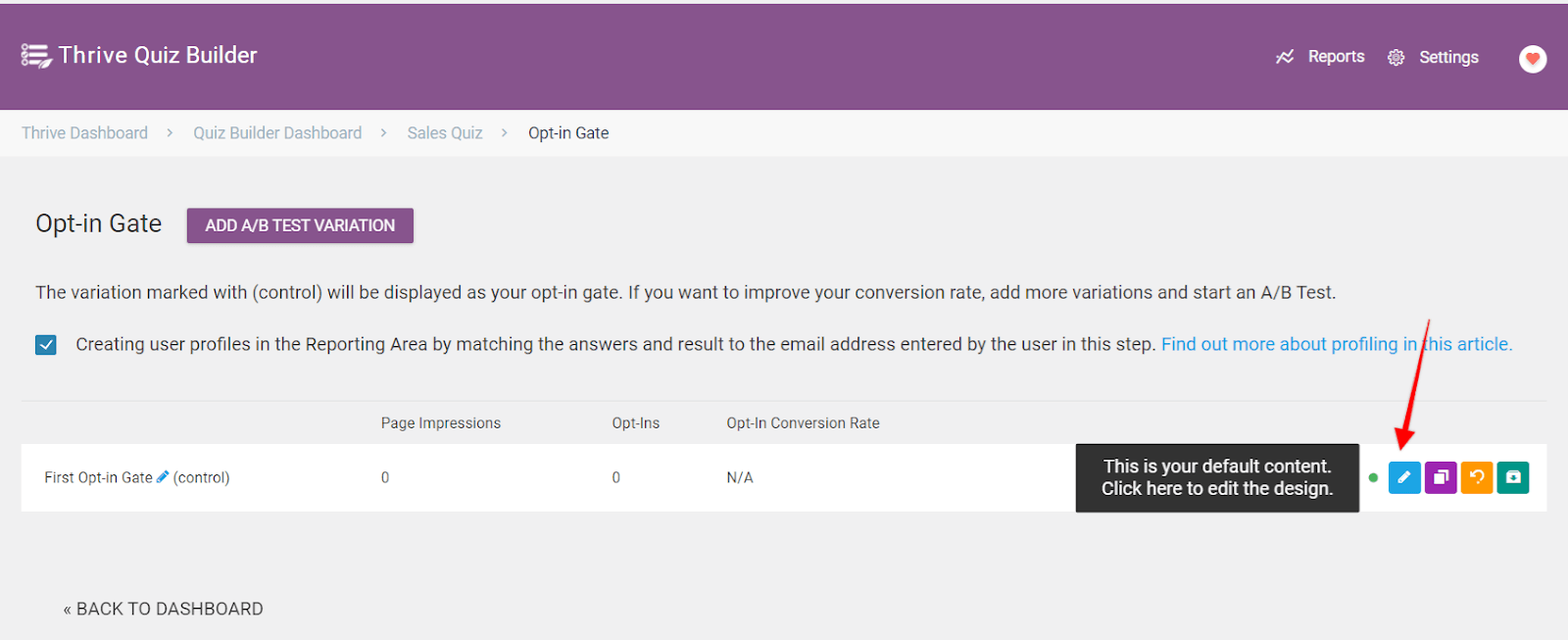
Task: Click Back to Dashboard link
Action: [x=164, y=609]
